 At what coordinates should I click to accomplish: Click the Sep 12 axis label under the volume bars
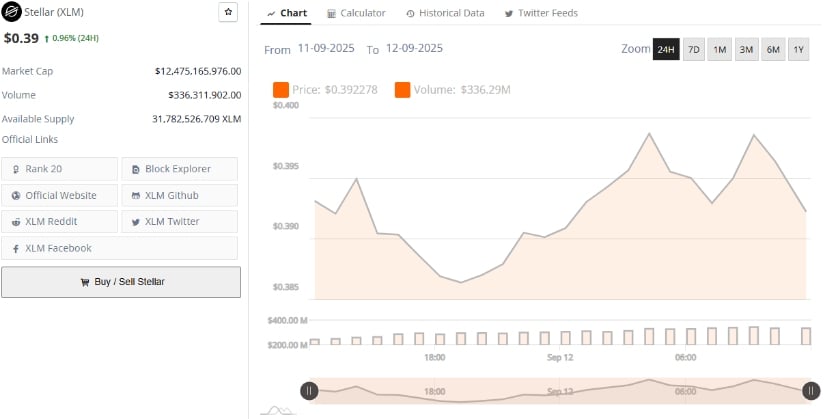coord(560,357)
